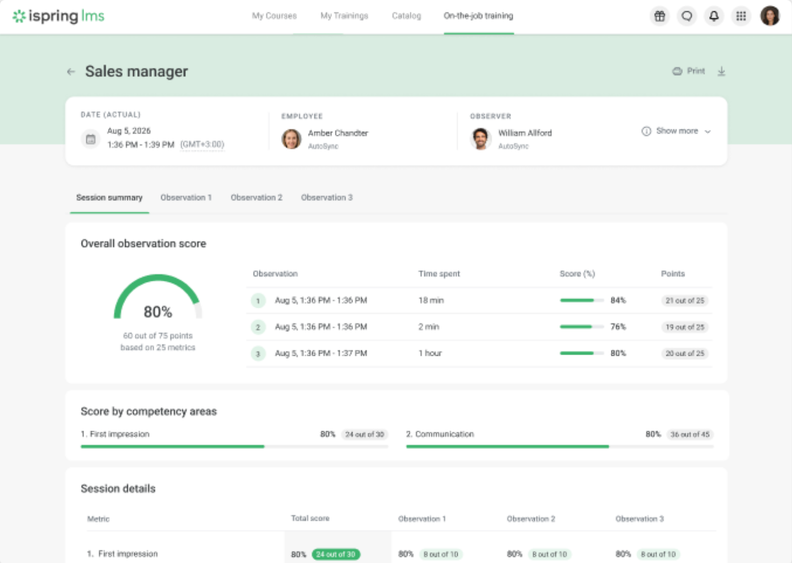792x563 pixels.
Task: Click the '24 out of 30' competency badge
Action: [365, 434]
